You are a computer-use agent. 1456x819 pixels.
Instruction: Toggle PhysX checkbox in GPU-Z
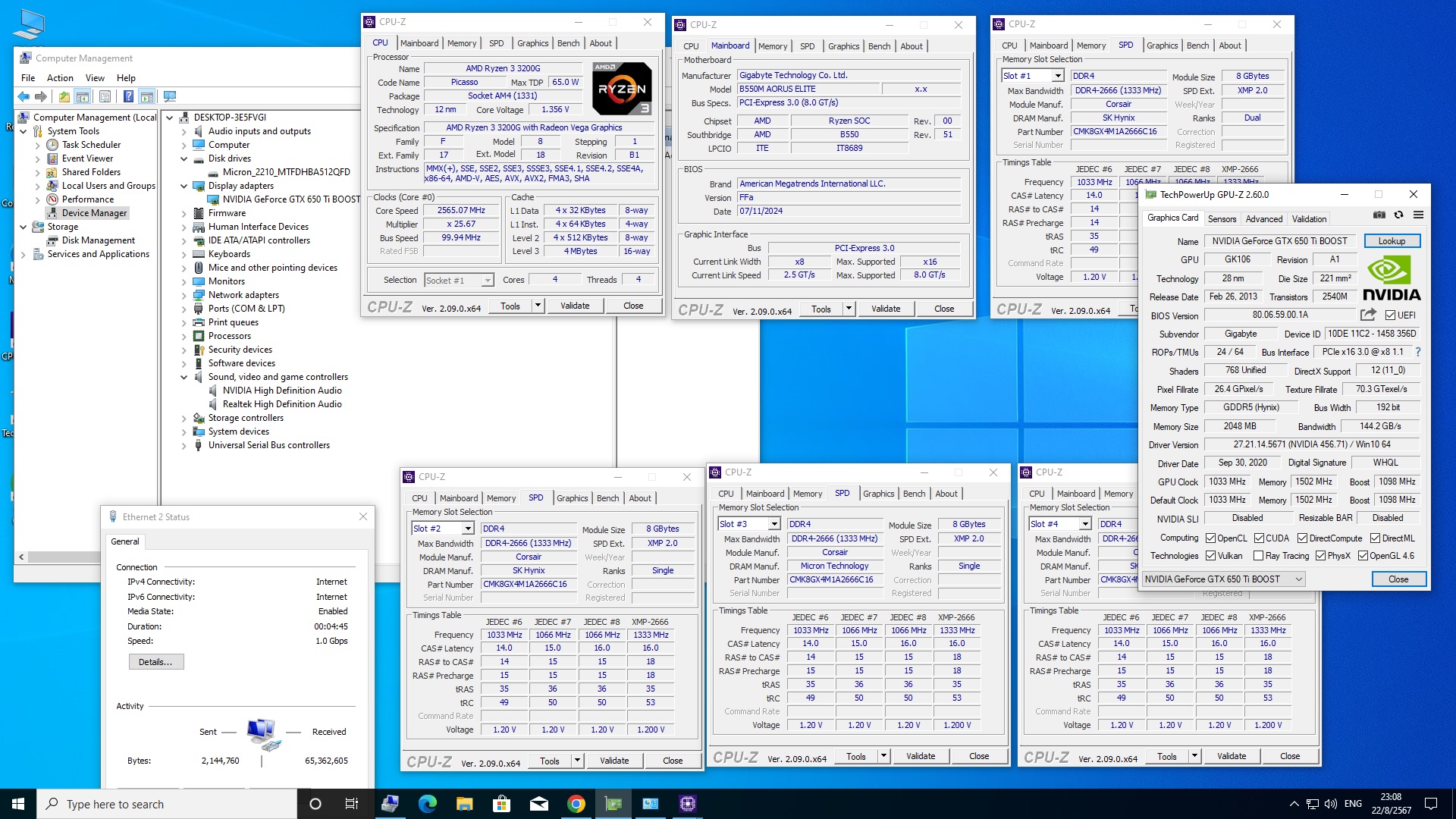[1320, 556]
